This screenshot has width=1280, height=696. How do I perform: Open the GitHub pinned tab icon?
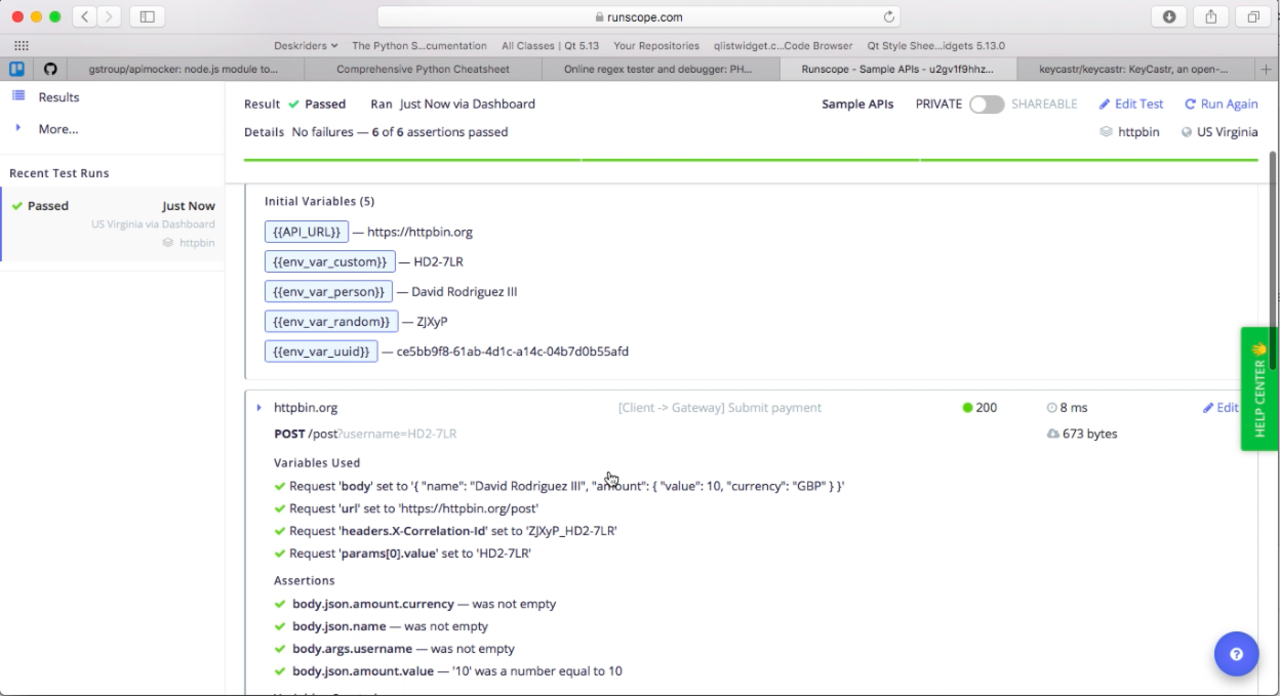click(50, 69)
